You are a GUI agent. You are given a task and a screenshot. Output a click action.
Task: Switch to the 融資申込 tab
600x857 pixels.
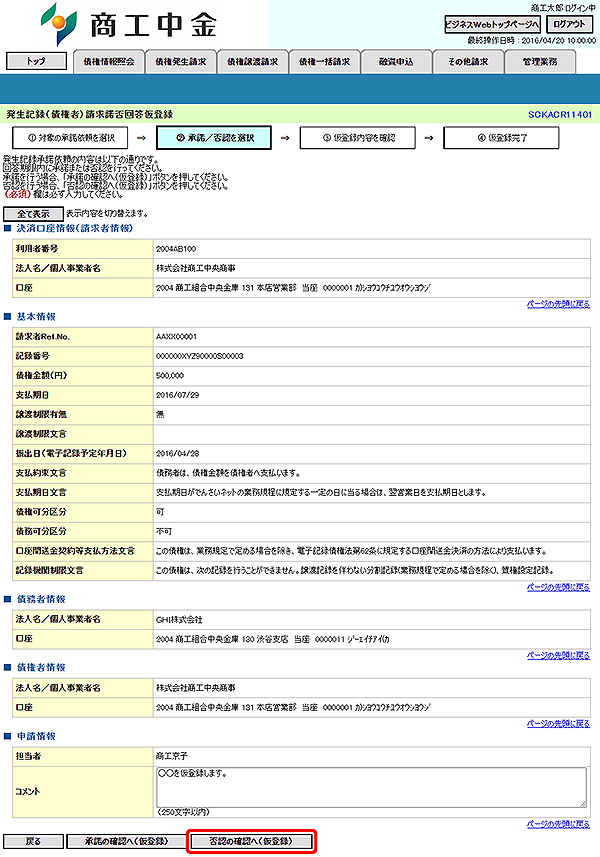[396, 61]
